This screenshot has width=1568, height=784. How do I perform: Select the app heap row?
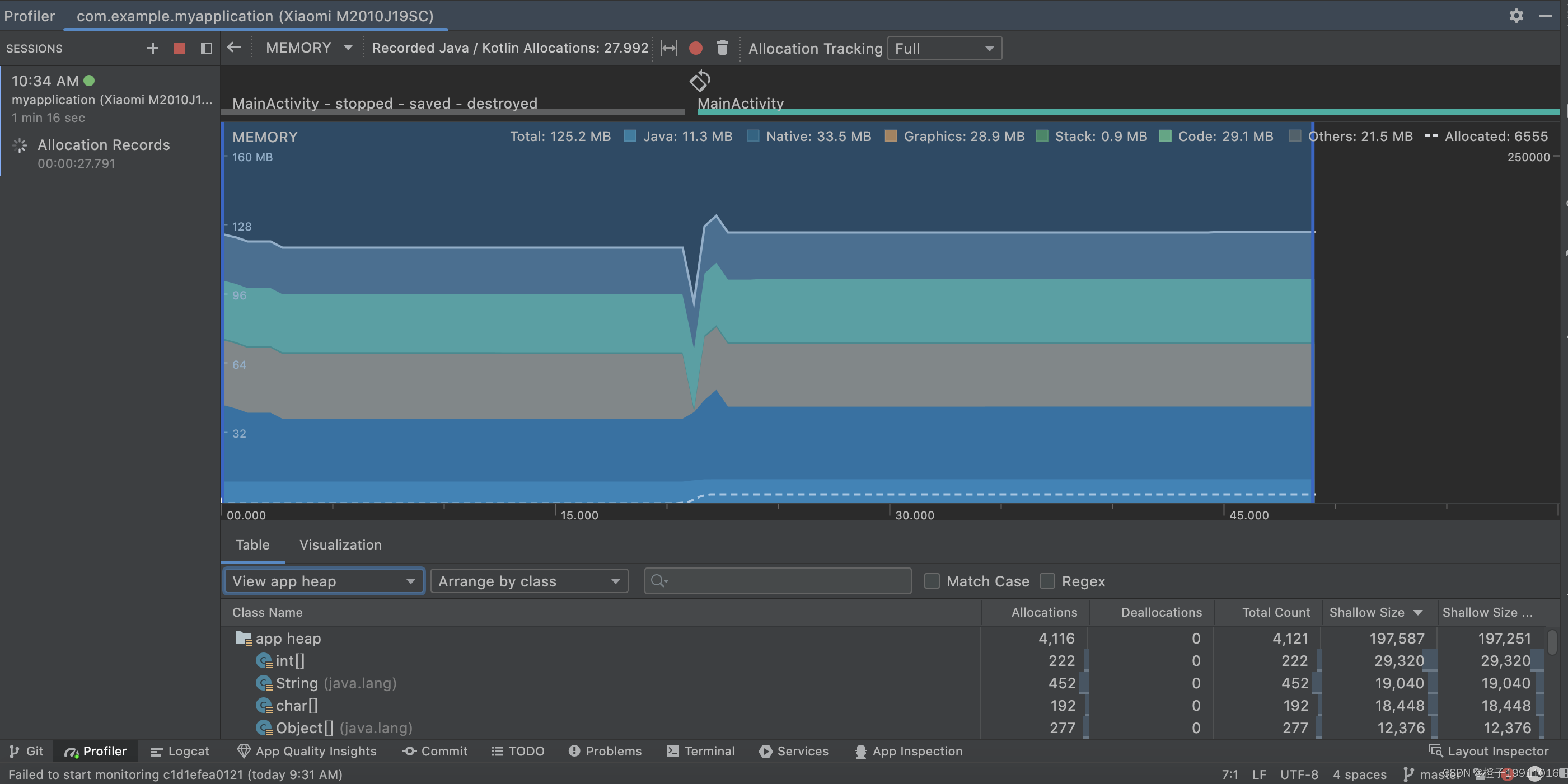pyautogui.click(x=883, y=638)
